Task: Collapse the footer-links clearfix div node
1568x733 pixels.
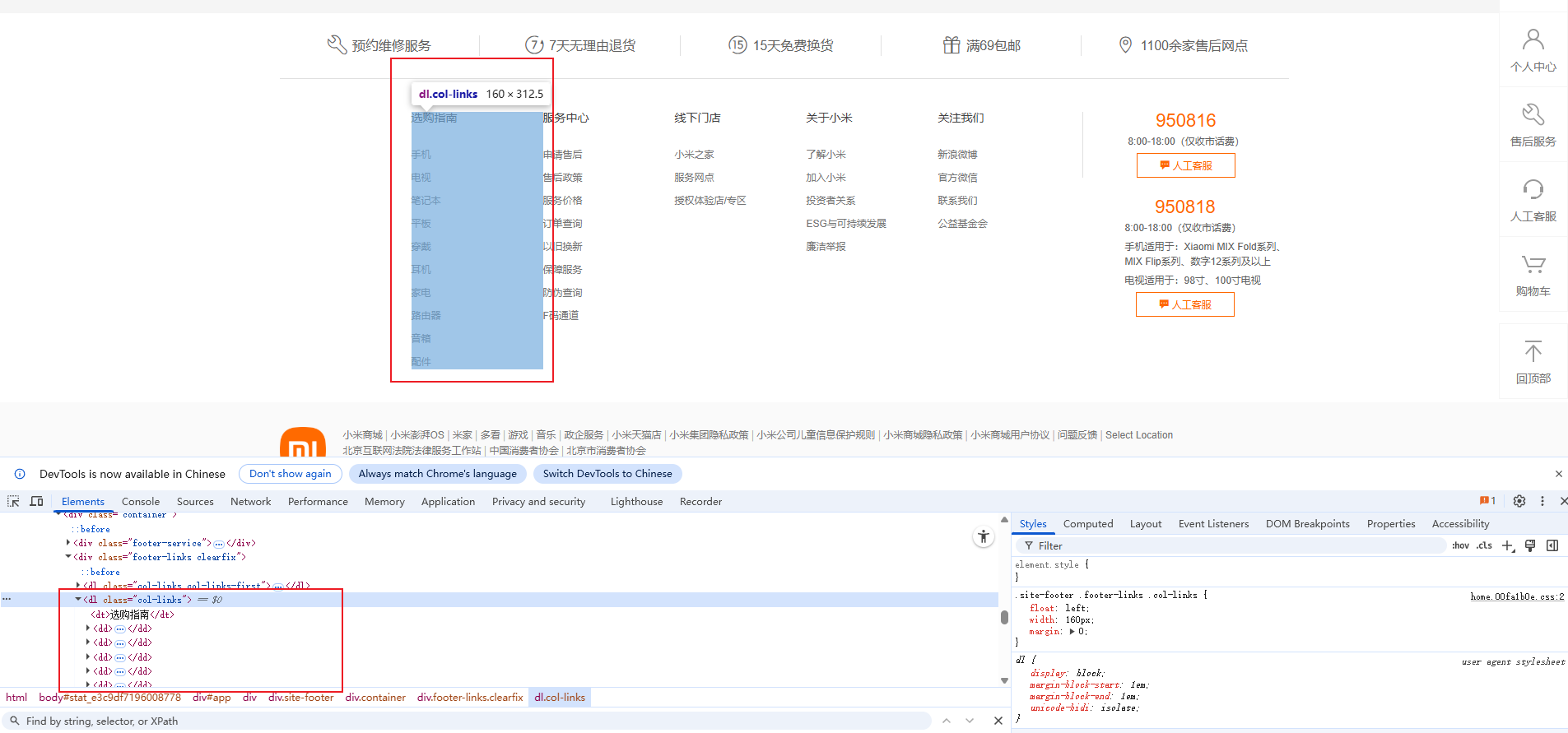Action: coord(68,557)
